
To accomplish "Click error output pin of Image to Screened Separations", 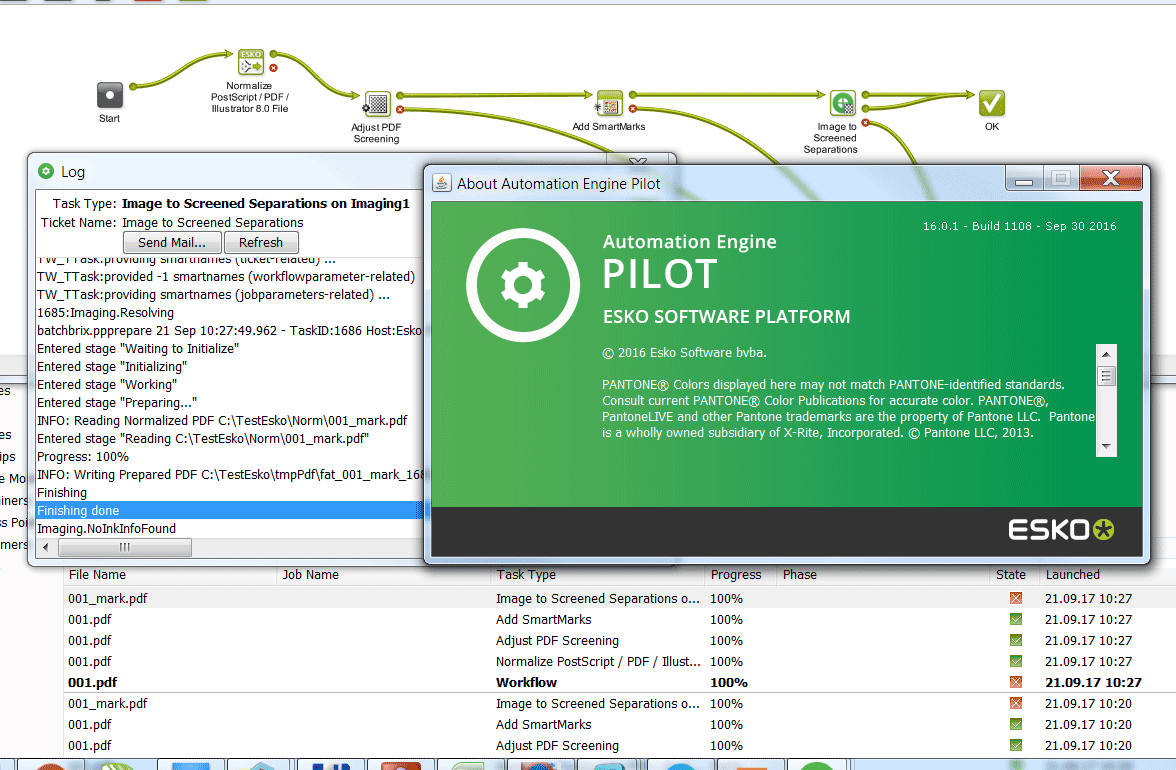I will pyautogui.click(x=866, y=122).
